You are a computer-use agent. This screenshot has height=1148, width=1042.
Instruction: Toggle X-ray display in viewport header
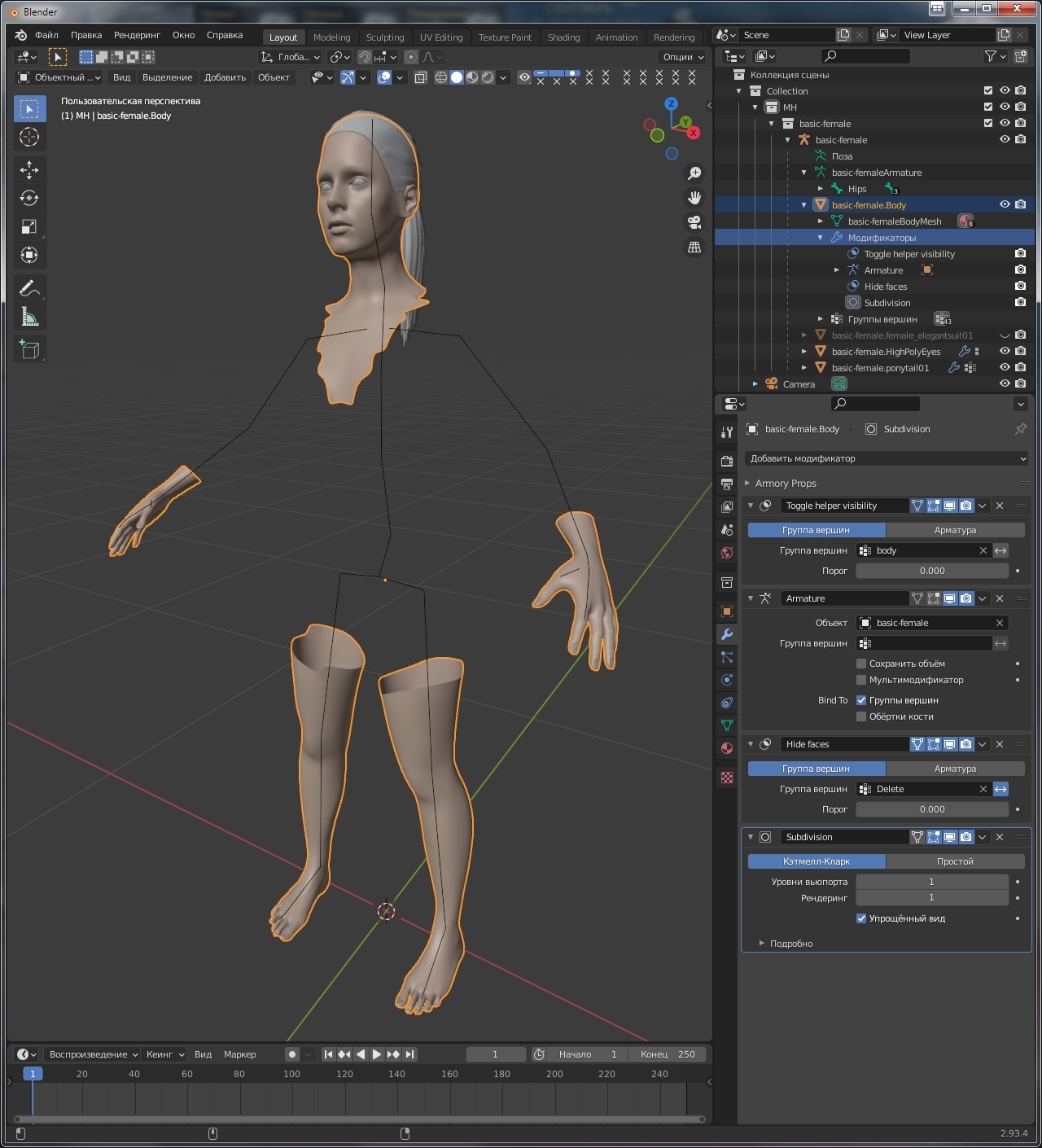click(x=420, y=77)
